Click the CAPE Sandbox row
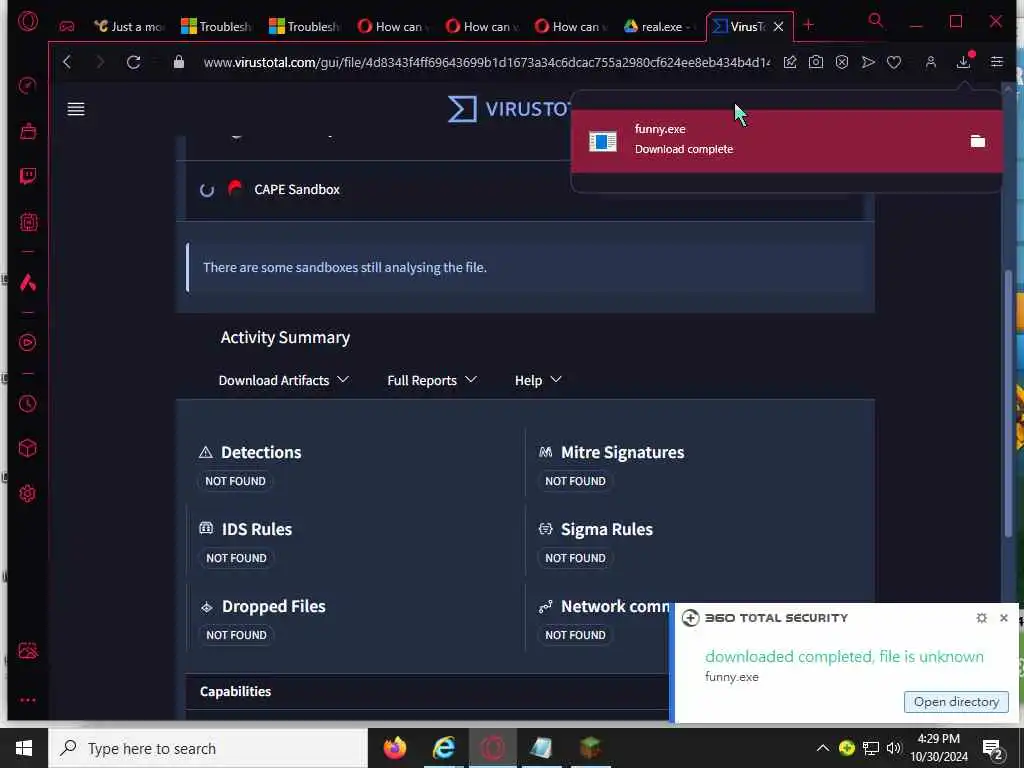This screenshot has width=1024, height=768. [x=525, y=189]
